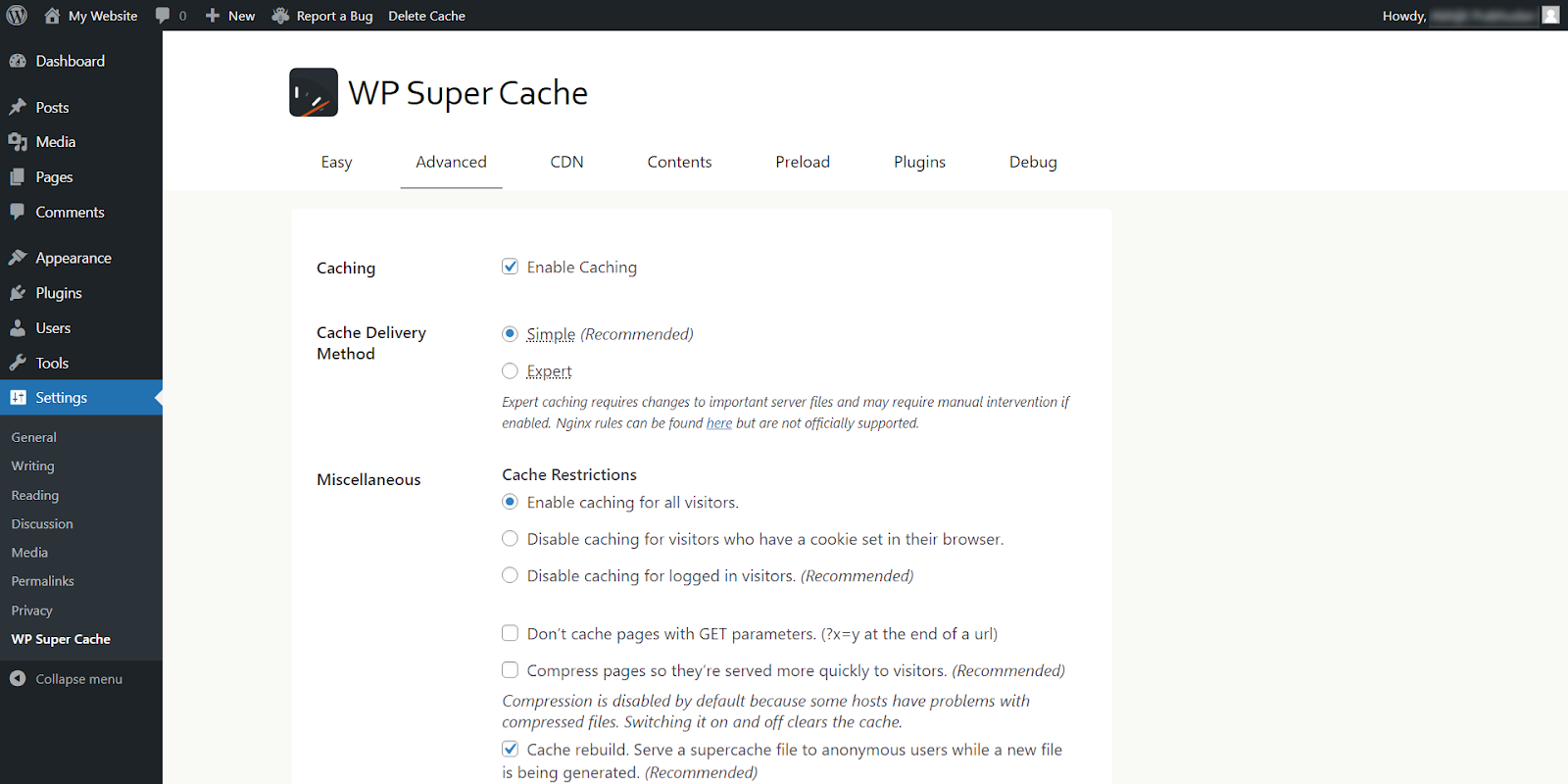Click the Dashboard gauge icon
This screenshot has width=1568, height=784.
[x=18, y=61]
